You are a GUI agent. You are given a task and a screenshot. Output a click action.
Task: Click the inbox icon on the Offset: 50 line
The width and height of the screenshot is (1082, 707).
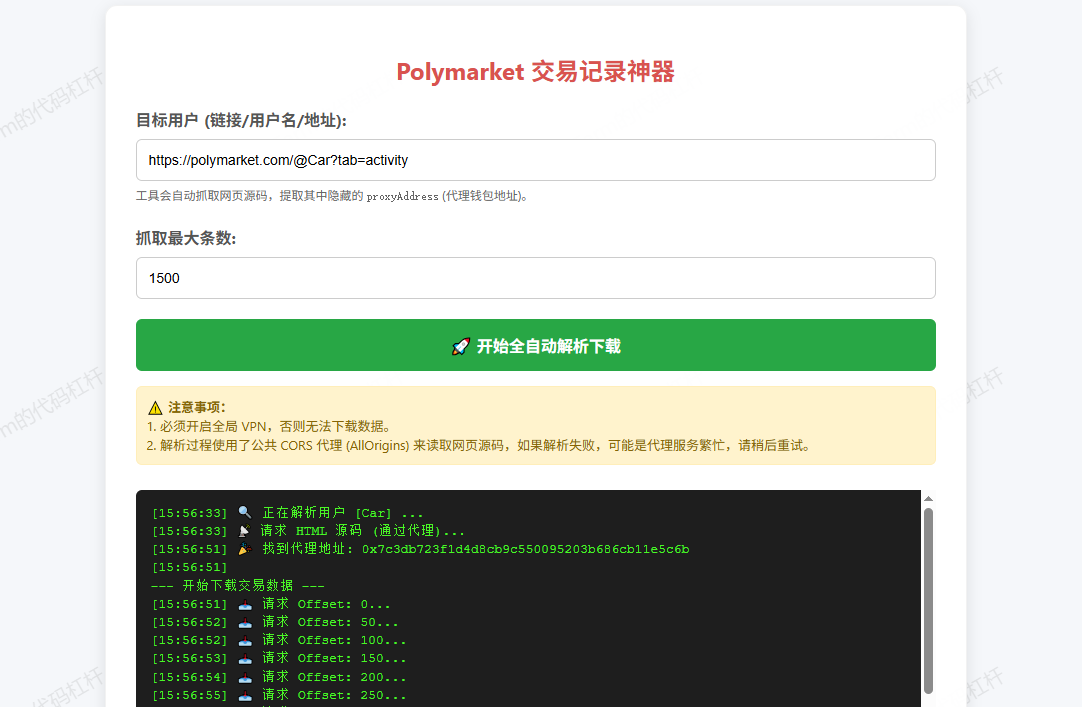(x=245, y=622)
